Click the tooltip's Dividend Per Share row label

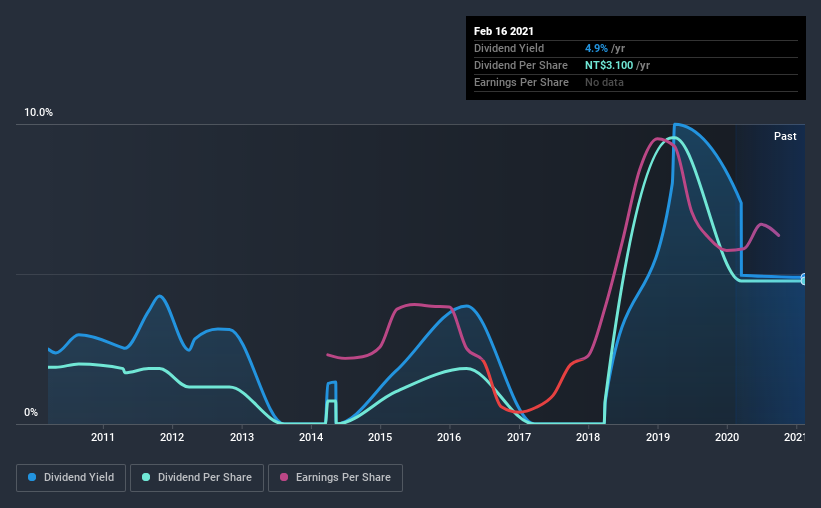pos(520,65)
